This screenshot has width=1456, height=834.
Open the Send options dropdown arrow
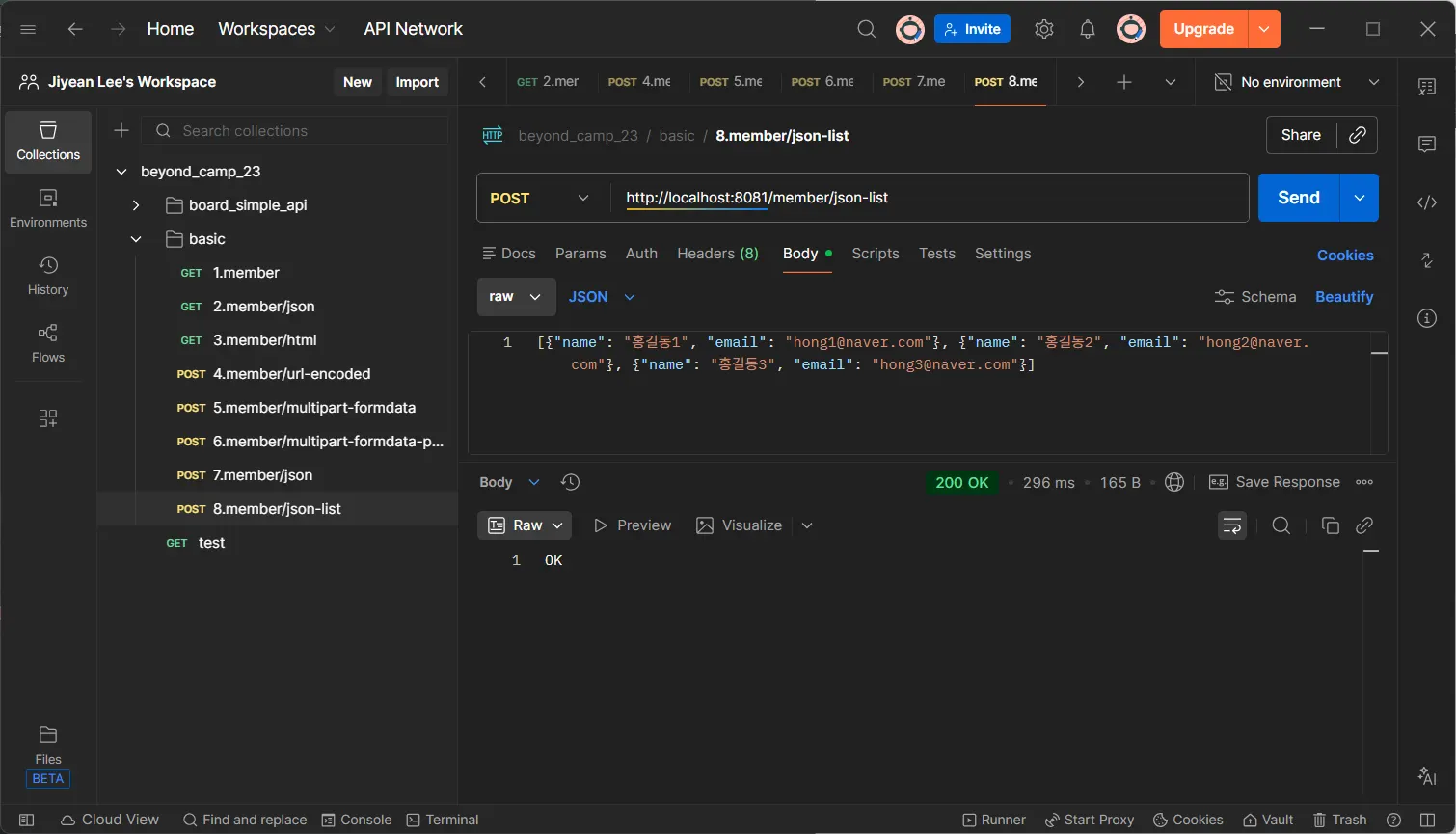[x=1360, y=198]
